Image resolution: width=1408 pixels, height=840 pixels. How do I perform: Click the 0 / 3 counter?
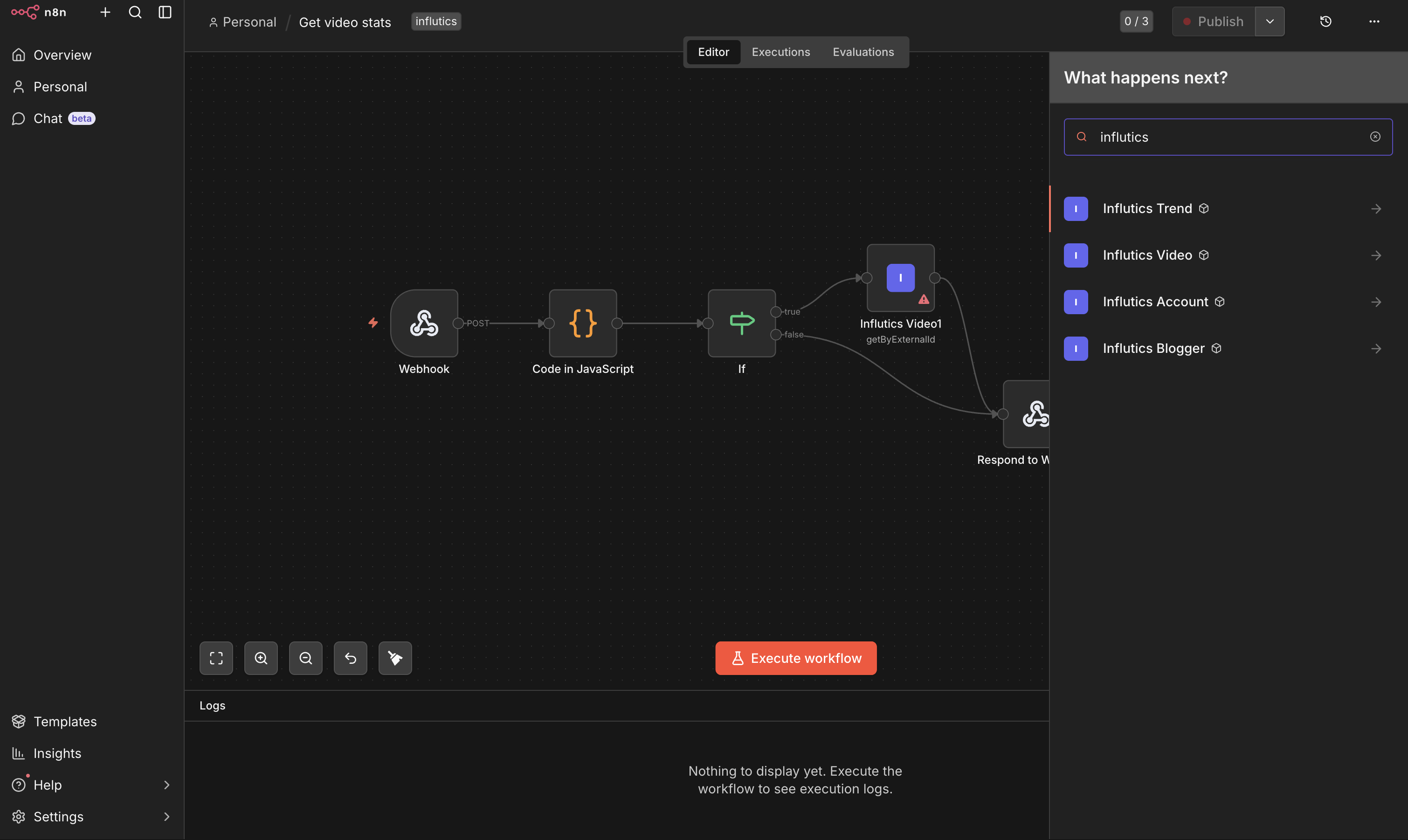pyautogui.click(x=1136, y=21)
